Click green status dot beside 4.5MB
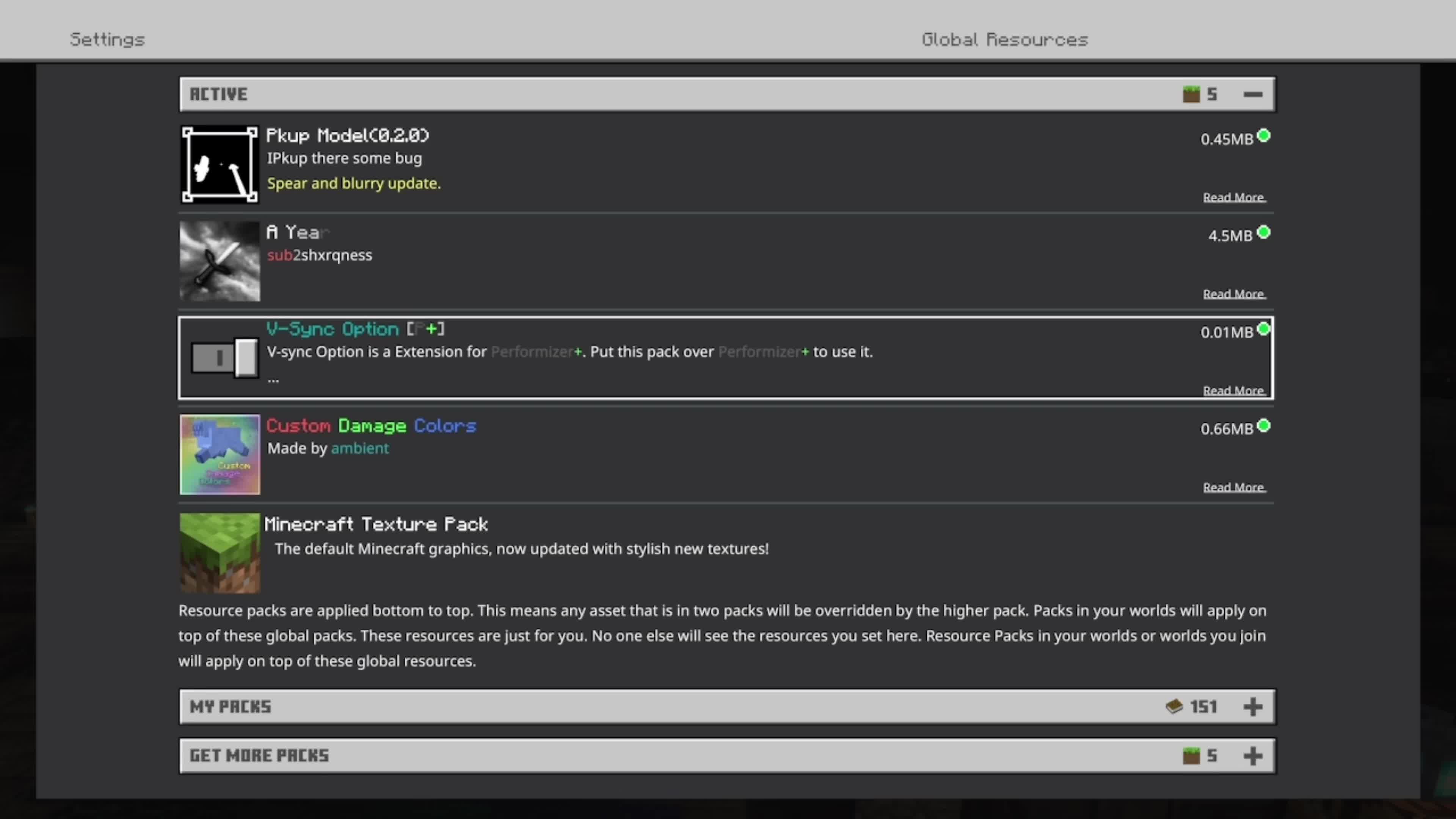The image size is (1456, 819). click(x=1264, y=232)
